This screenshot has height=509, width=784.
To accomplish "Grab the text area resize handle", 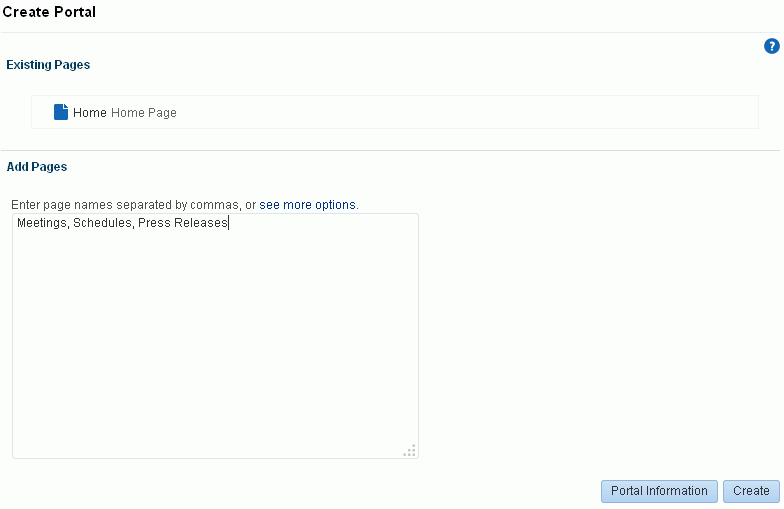I will pos(410,450).
